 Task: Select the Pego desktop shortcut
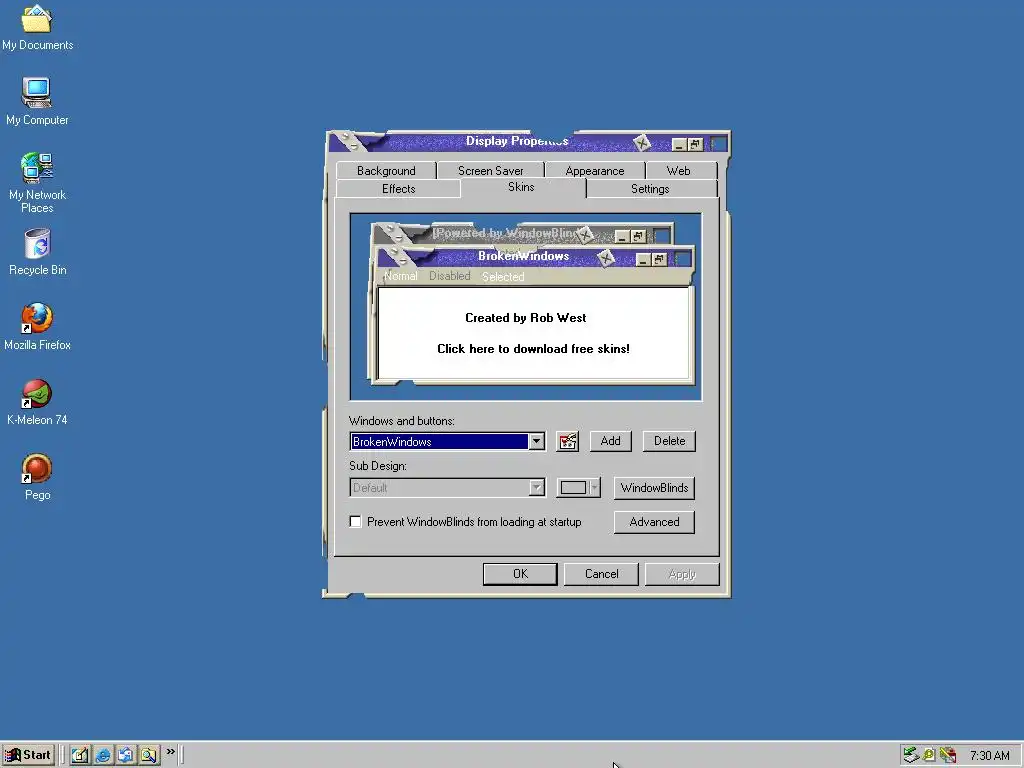(x=37, y=477)
